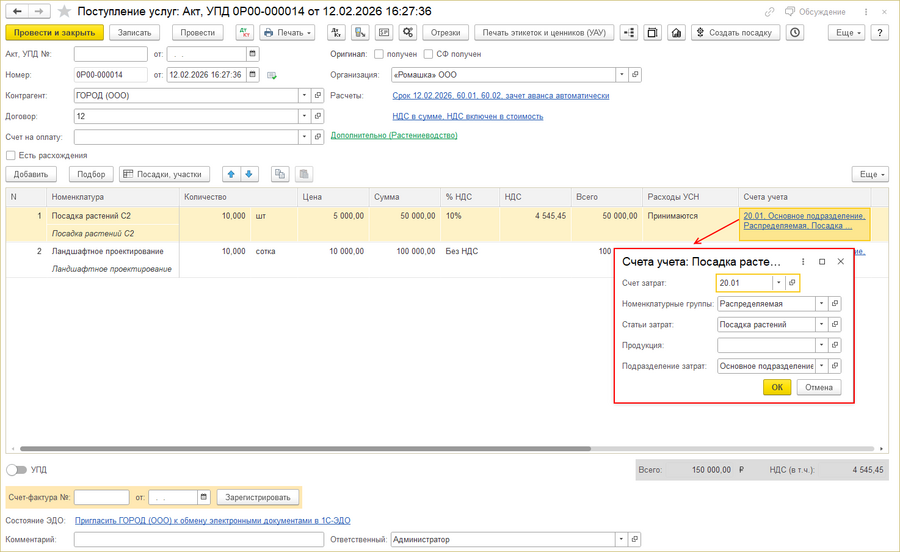Open the calendar picker next to document date
The image size is (900, 552).
pyautogui.click(x=253, y=75)
